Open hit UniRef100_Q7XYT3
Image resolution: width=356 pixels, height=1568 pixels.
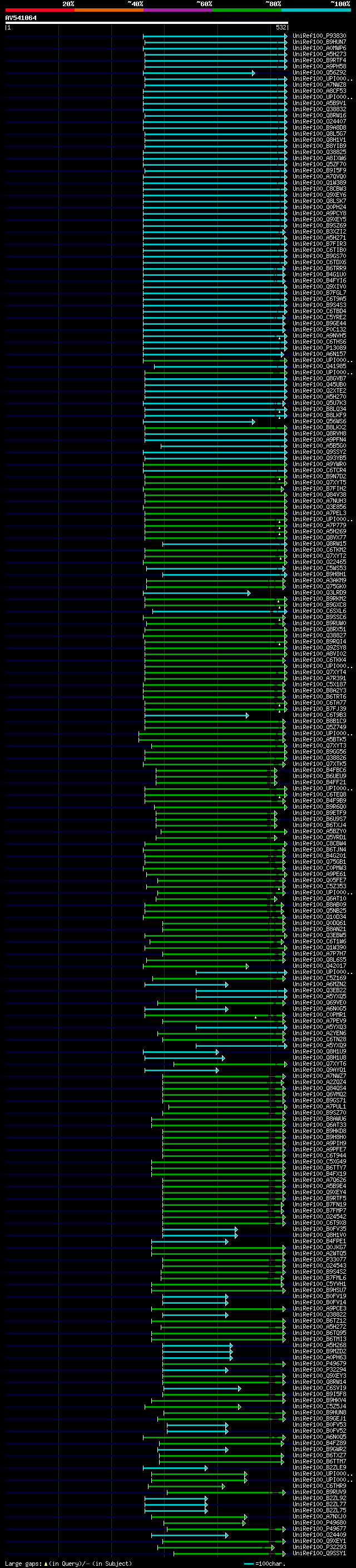(x=319, y=746)
